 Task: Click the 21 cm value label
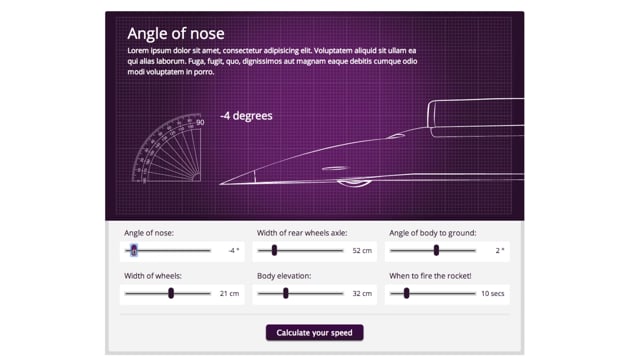tap(229, 293)
